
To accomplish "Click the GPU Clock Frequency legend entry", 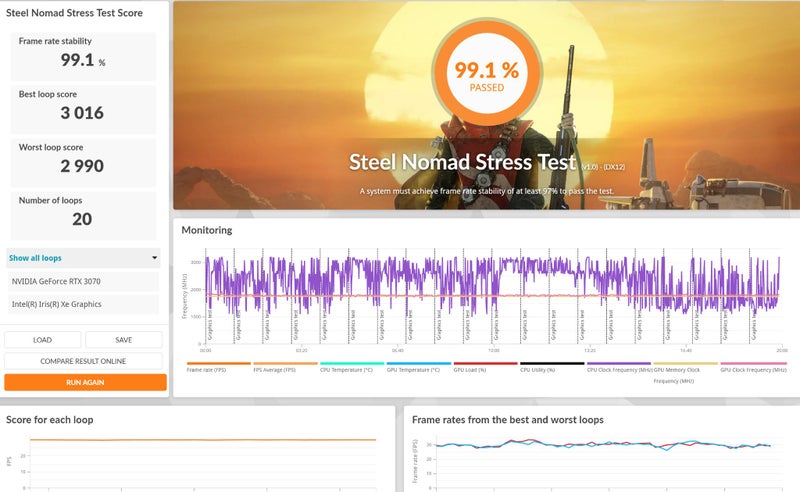I will (x=752, y=370).
